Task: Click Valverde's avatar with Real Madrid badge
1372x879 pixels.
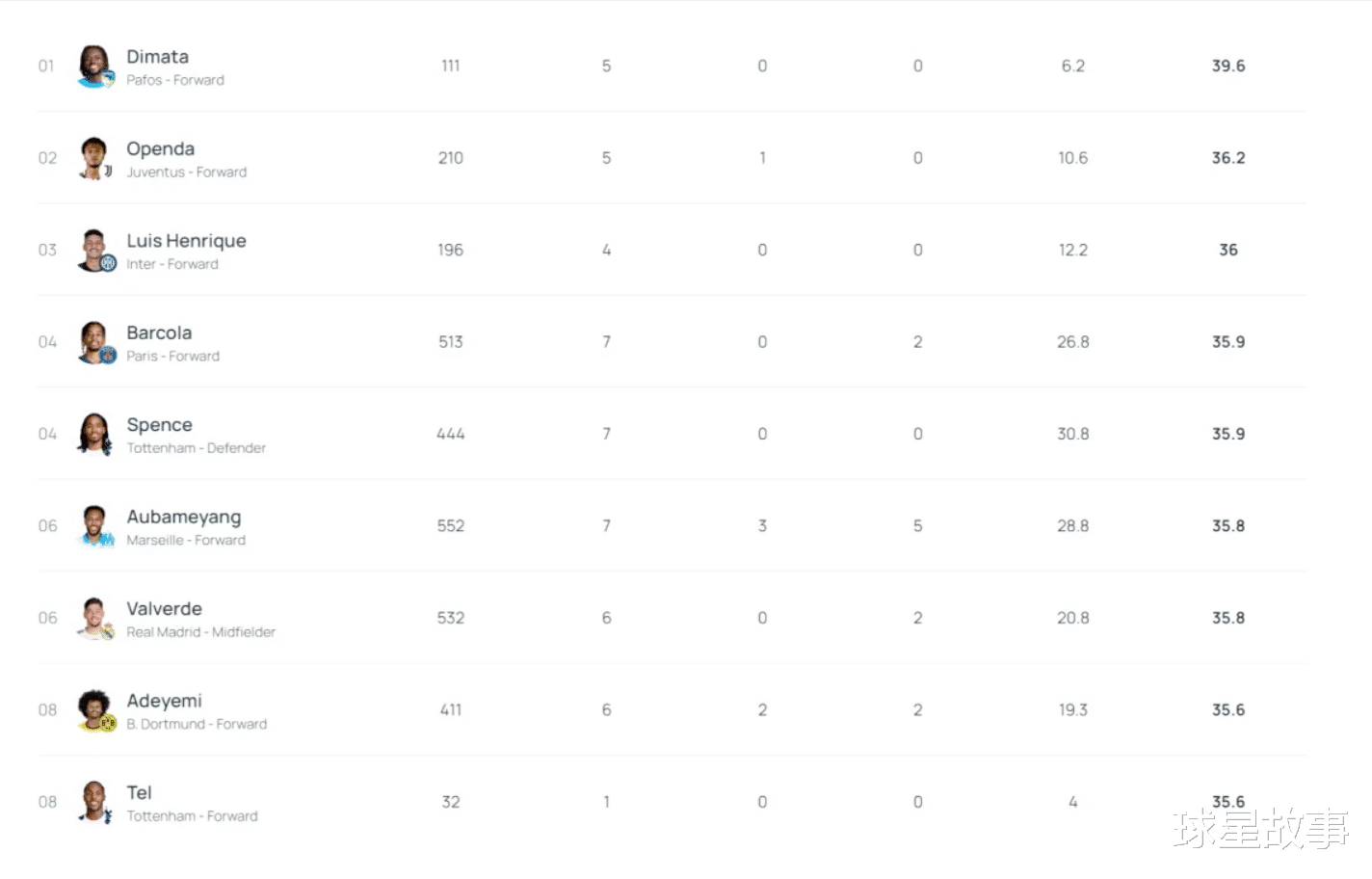Action: [94, 619]
